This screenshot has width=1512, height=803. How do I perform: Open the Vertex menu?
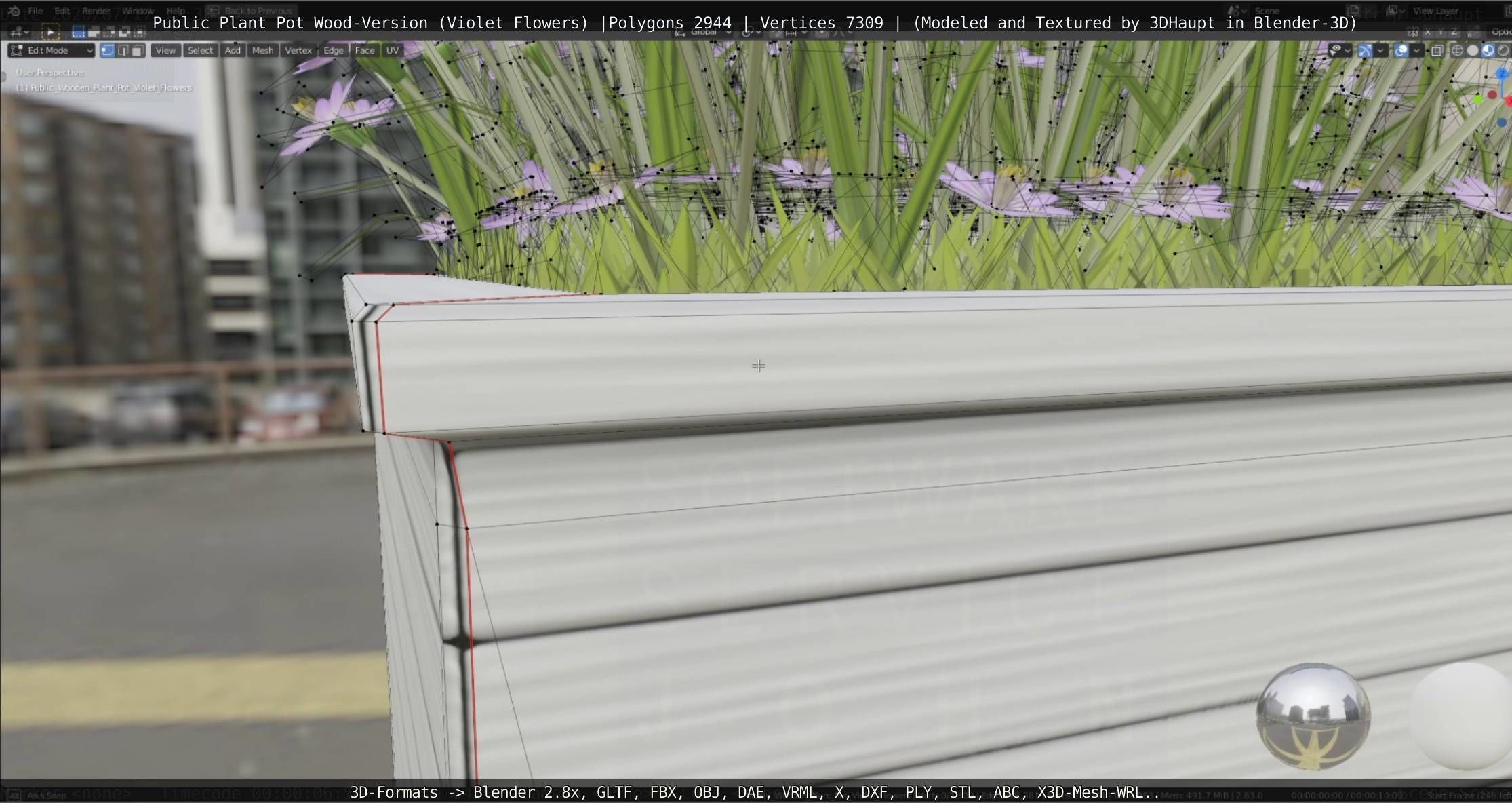pos(298,50)
